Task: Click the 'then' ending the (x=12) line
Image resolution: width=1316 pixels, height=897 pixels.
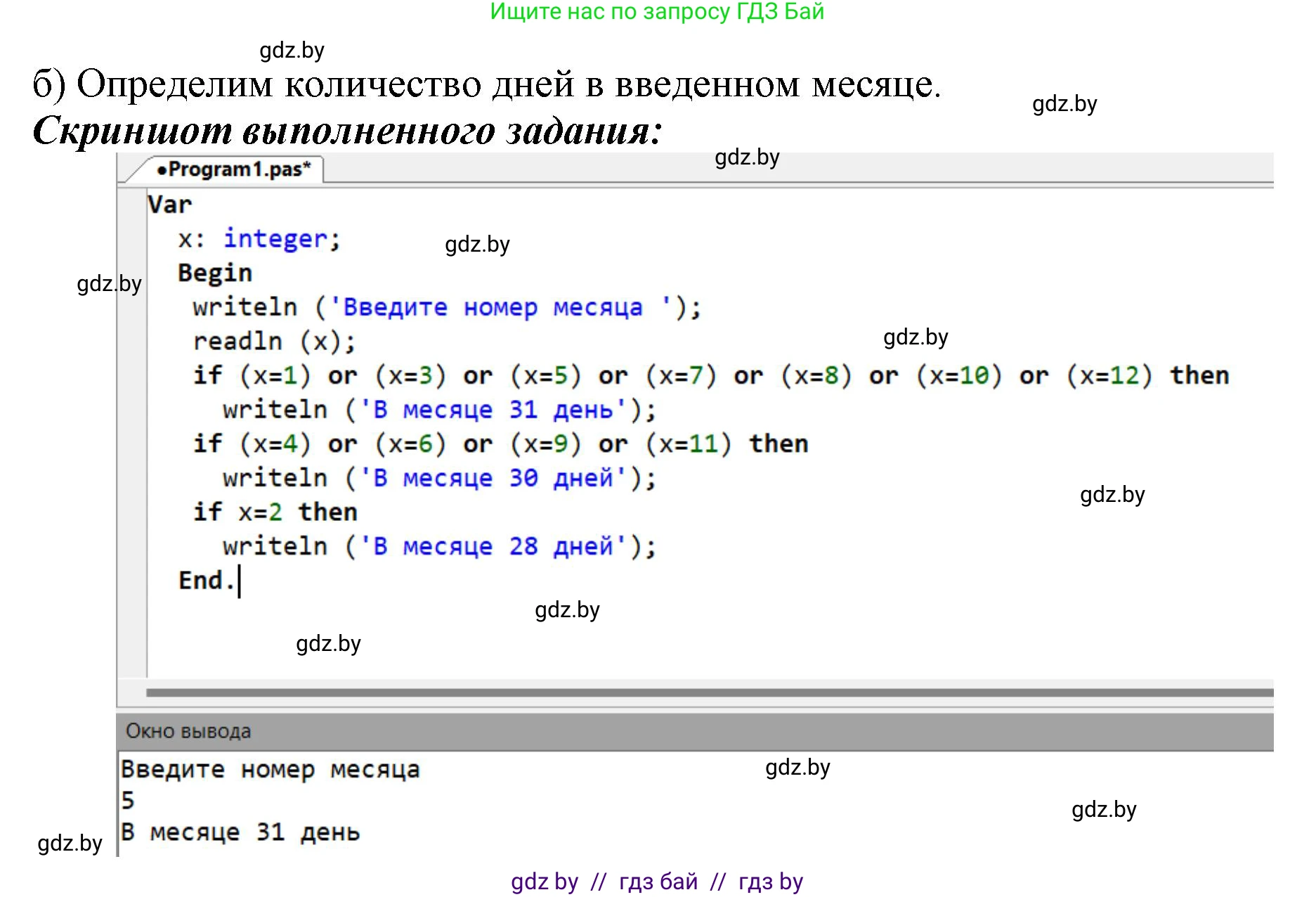Action: 1199,375
